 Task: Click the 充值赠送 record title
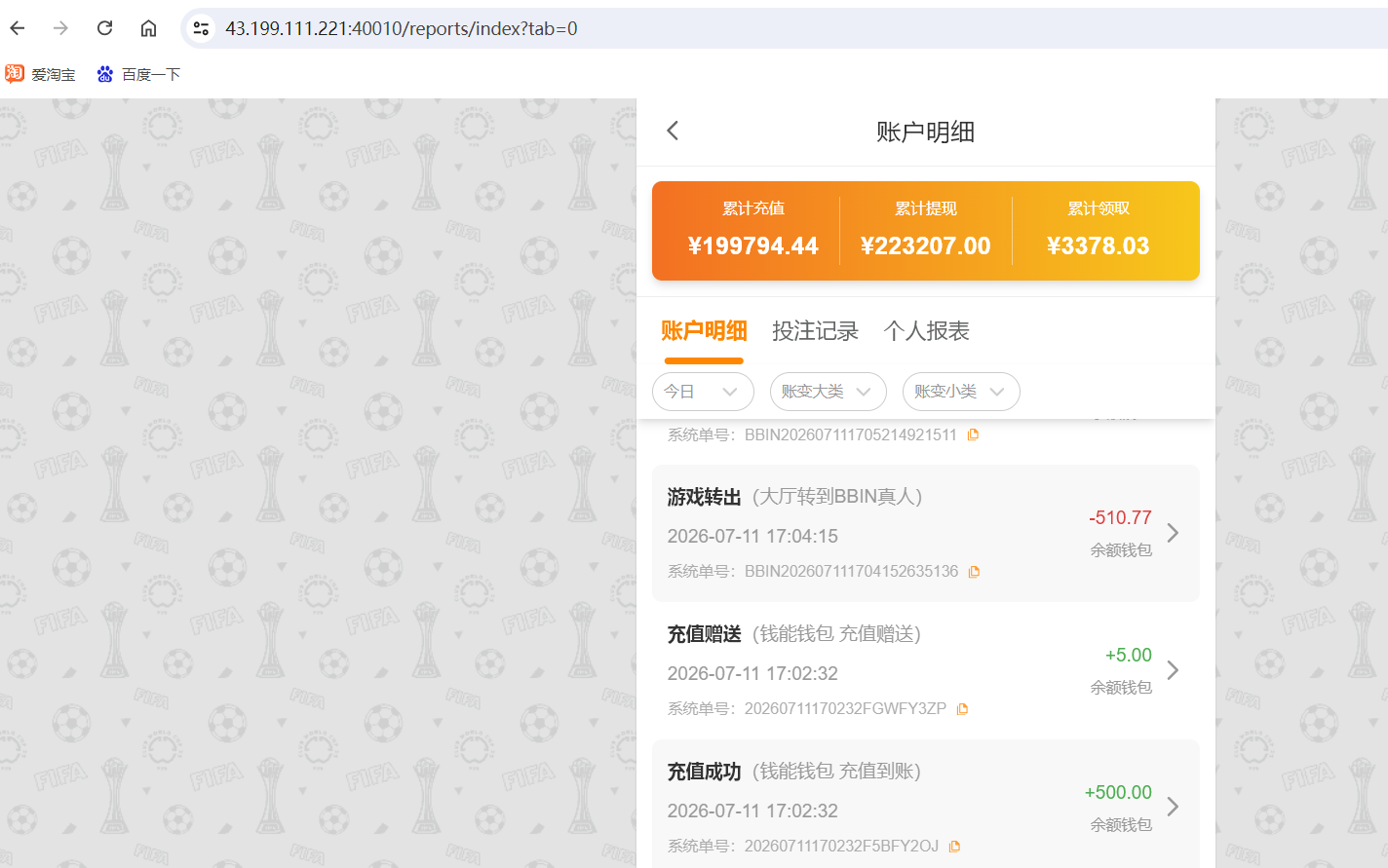click(704, 634)
